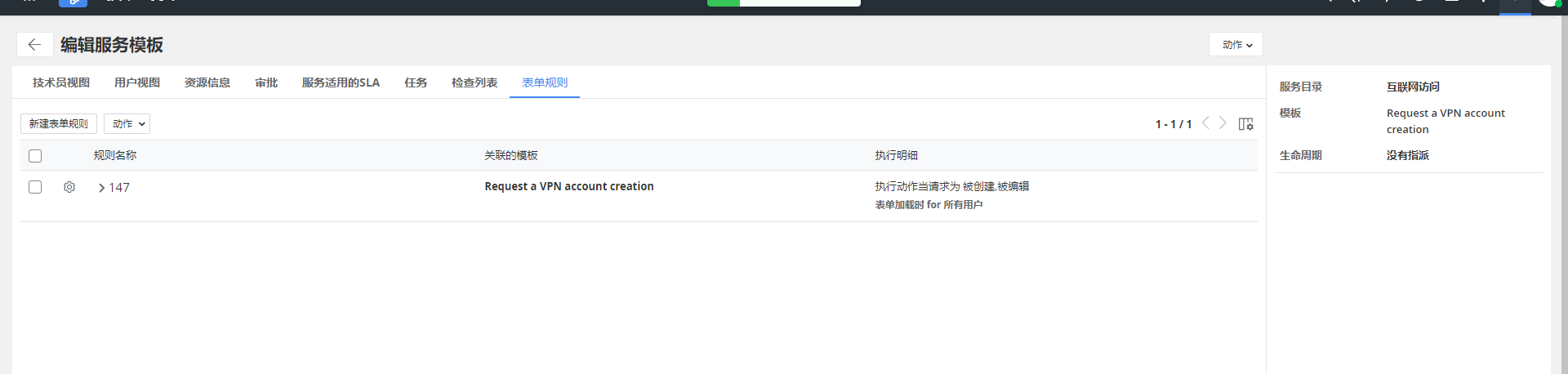
Task: Click the back arrow beside 编辑服务模板
Action: pyautogui.click(x=34, y=45)
